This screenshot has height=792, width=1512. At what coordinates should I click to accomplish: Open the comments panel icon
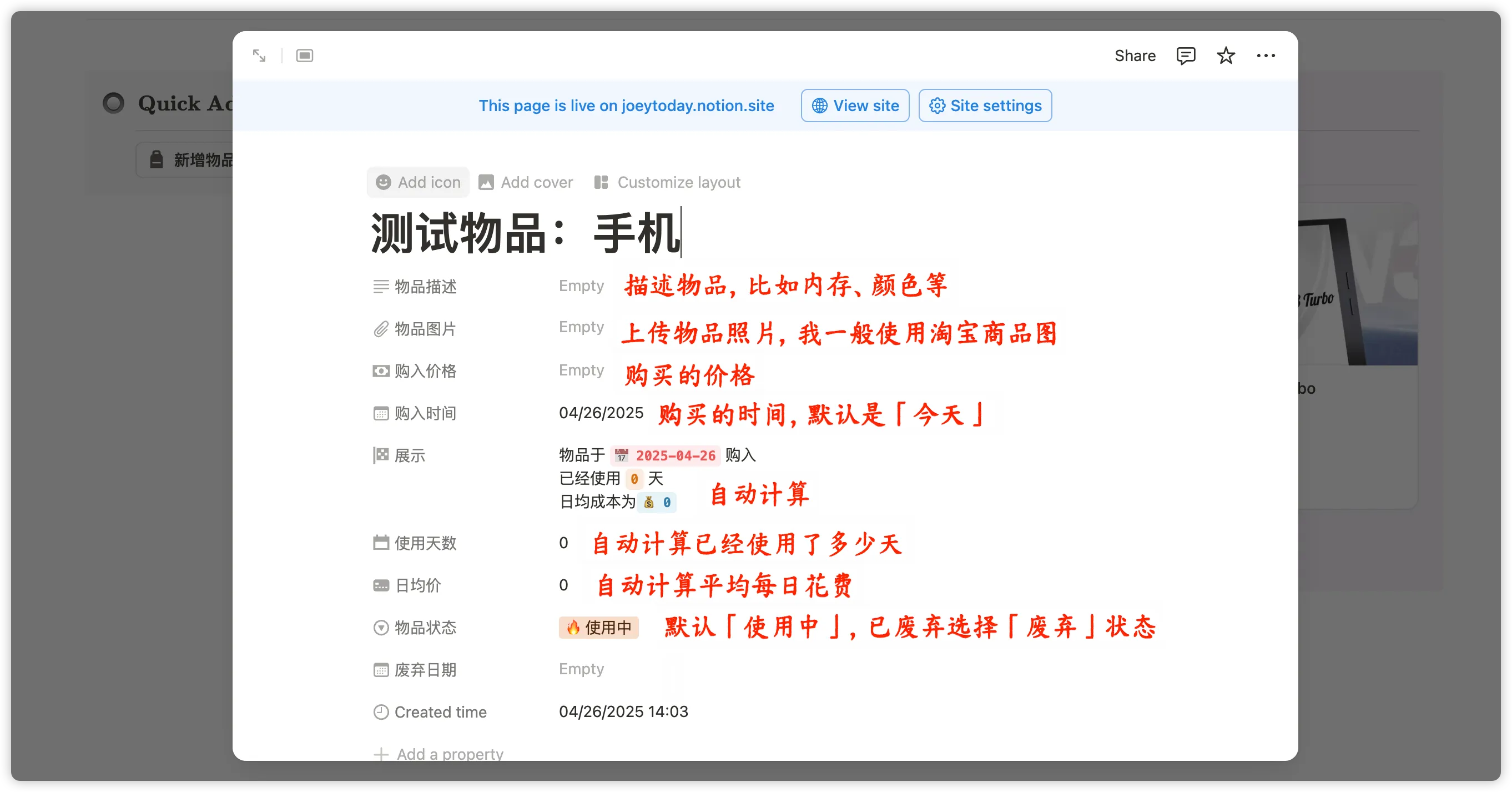[x=1185, y=56]
